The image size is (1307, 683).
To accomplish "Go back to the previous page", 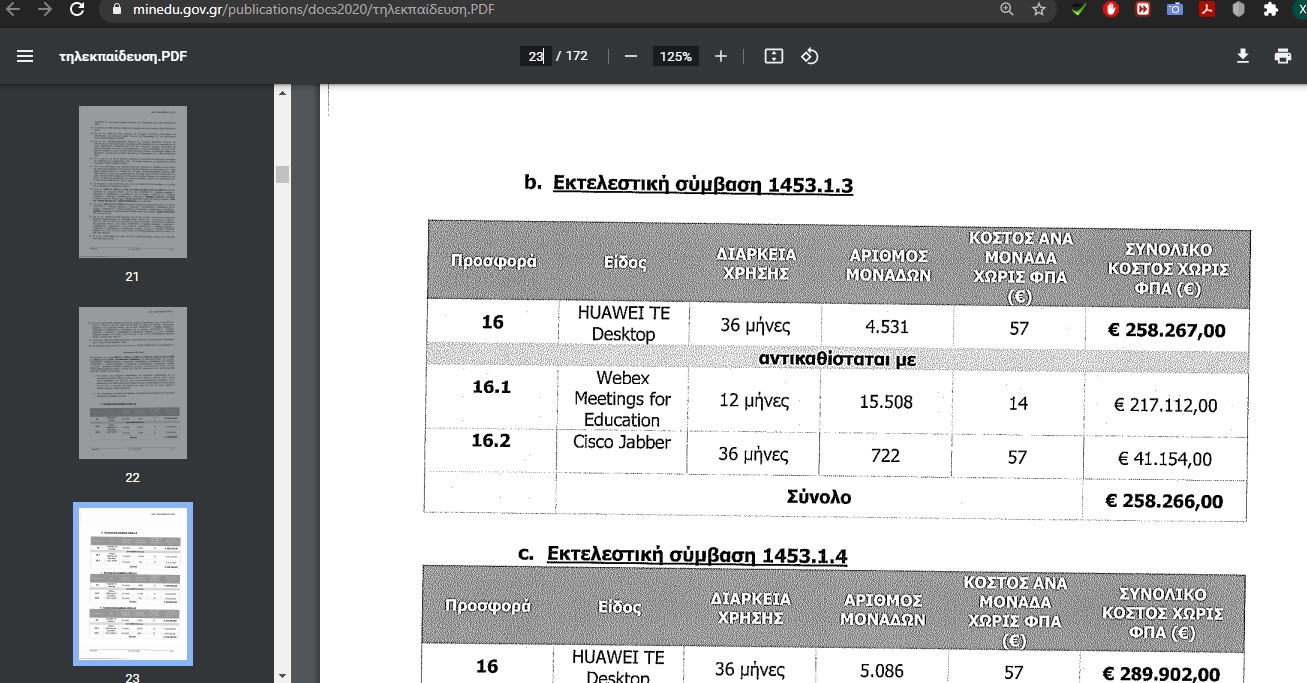I will point(14,9).
